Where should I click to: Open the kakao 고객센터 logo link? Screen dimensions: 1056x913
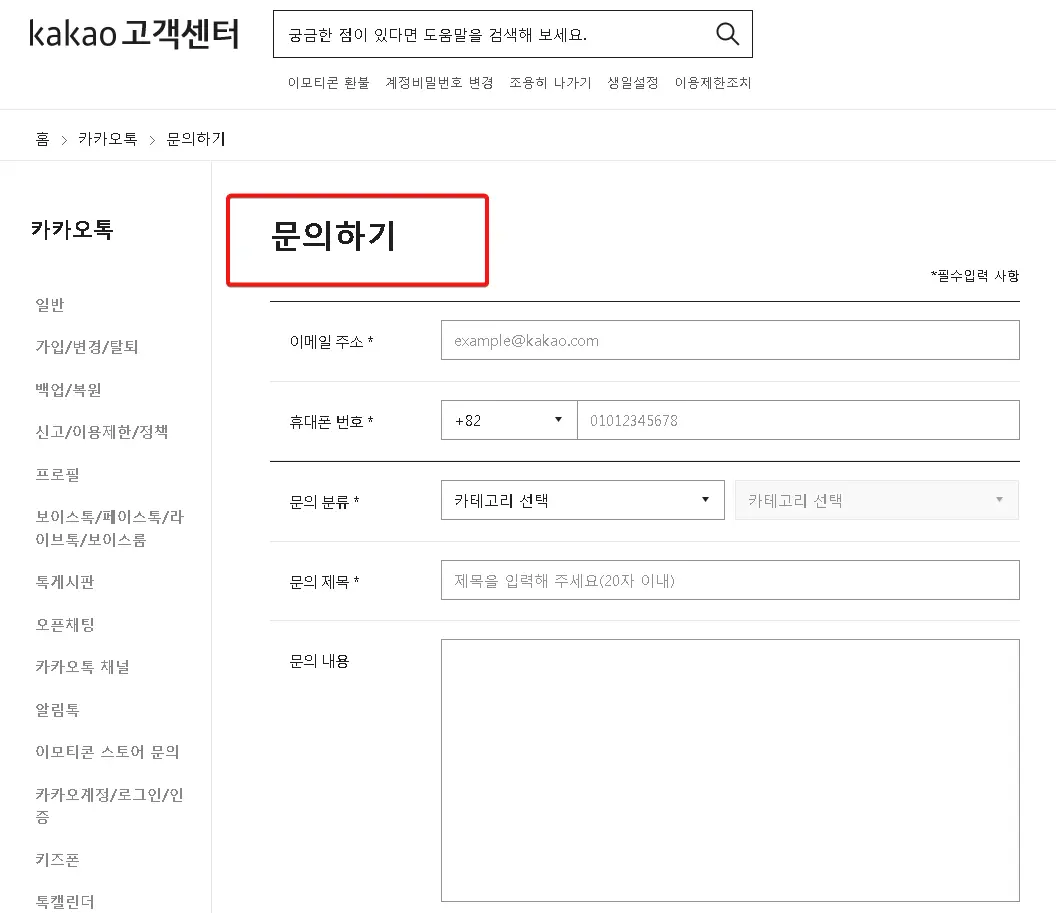coord(134,34)
